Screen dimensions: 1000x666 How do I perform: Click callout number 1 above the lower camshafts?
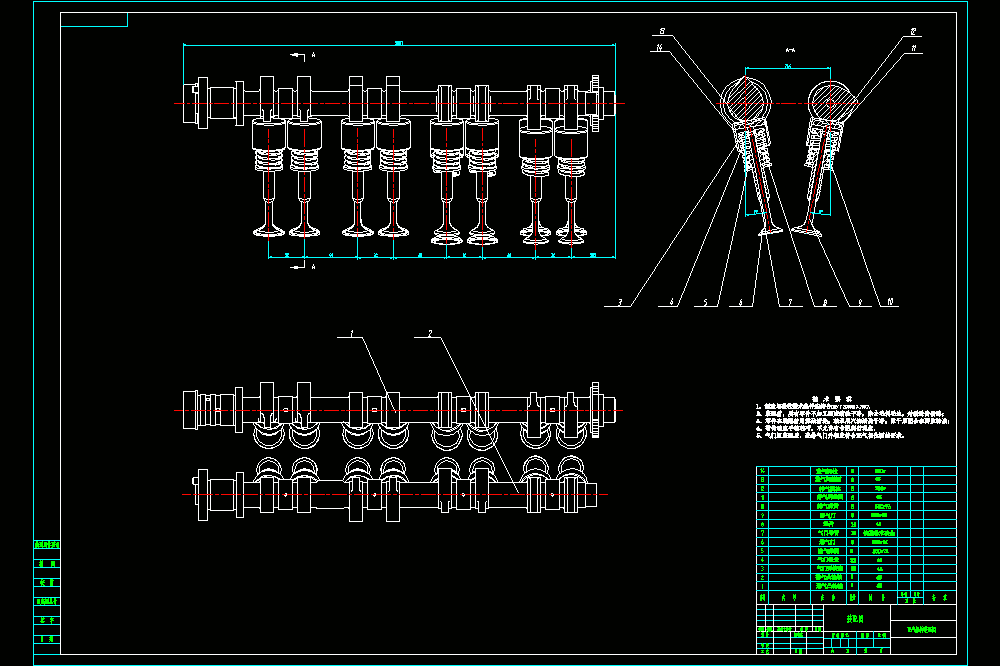(351, 333)
